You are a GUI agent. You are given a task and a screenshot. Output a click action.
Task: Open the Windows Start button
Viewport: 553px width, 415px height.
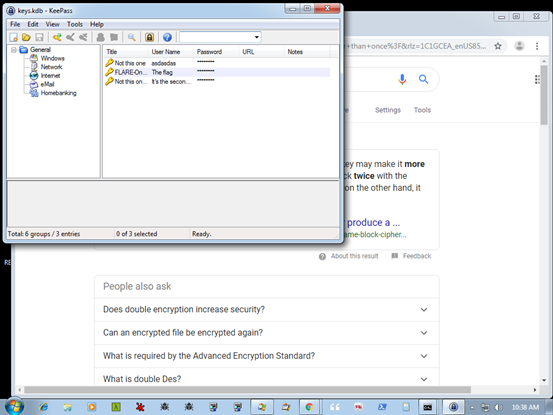pyautogui.click(x=14, y=407)
